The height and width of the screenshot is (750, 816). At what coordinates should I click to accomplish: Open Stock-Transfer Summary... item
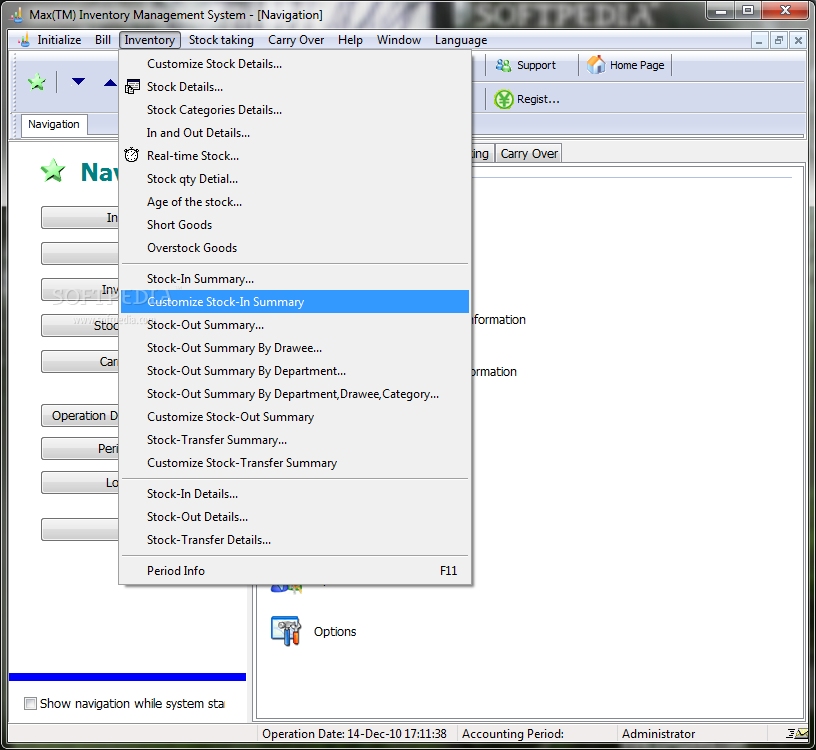click(x=295, y=440)
